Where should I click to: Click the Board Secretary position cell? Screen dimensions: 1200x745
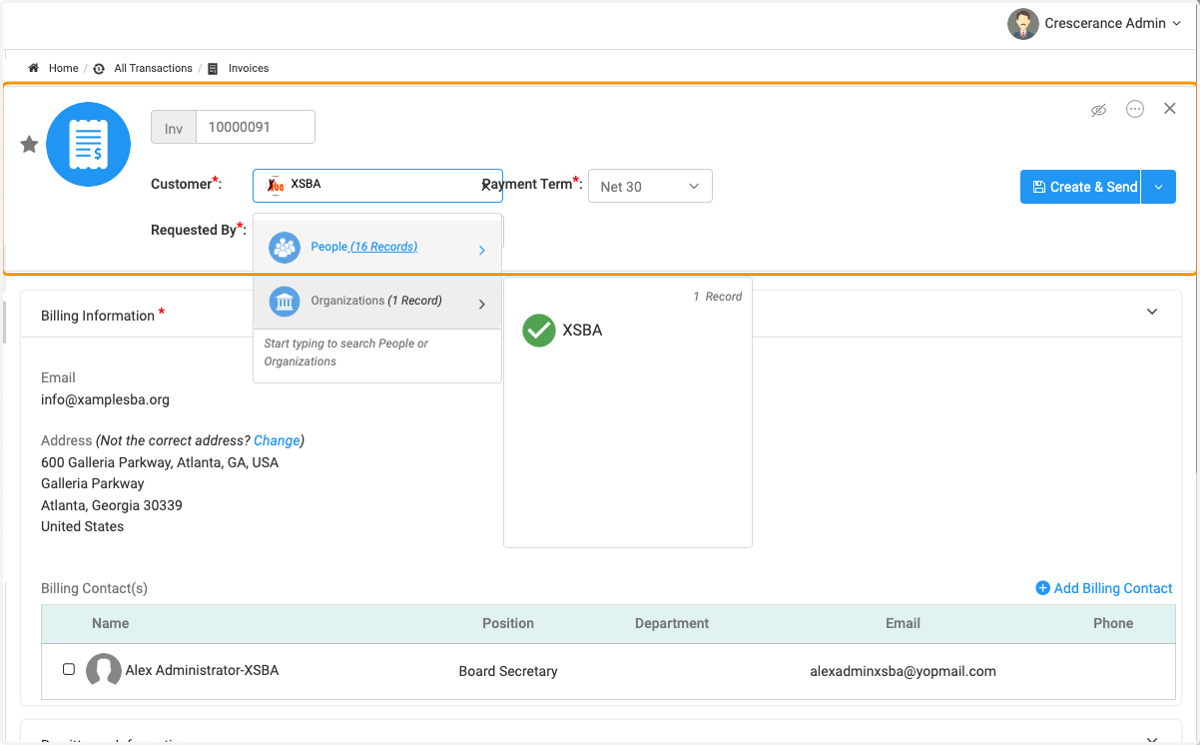point(508,671)
